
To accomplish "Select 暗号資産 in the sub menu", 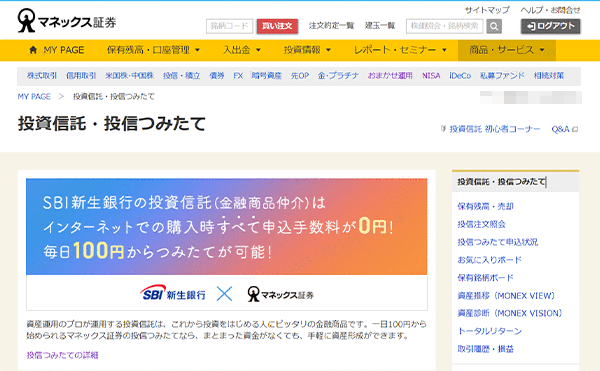I will 267,76.
